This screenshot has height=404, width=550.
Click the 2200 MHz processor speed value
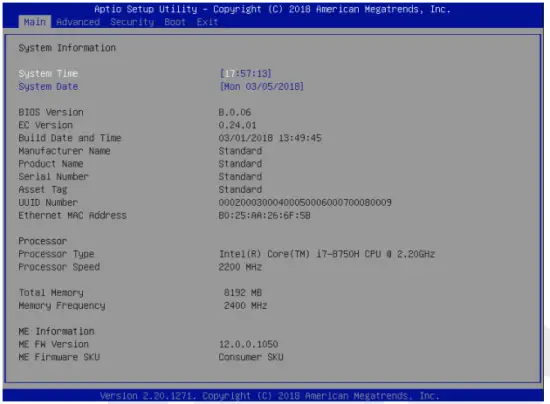240,267
